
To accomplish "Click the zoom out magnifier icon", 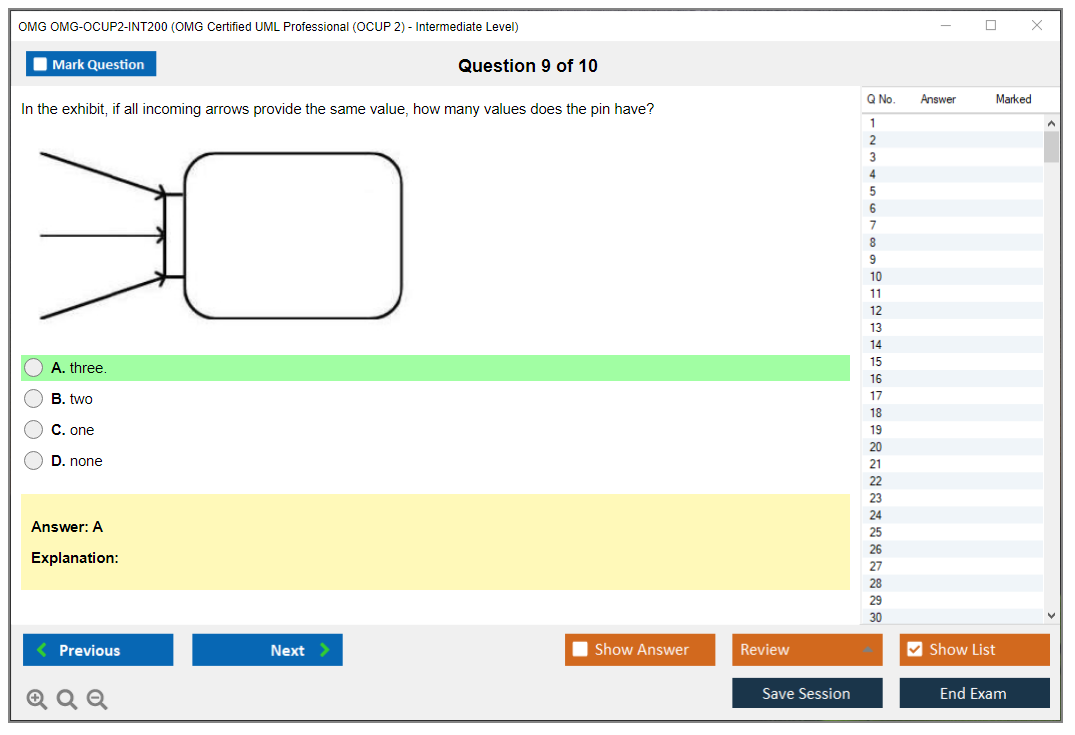I will tap(97, 700).
